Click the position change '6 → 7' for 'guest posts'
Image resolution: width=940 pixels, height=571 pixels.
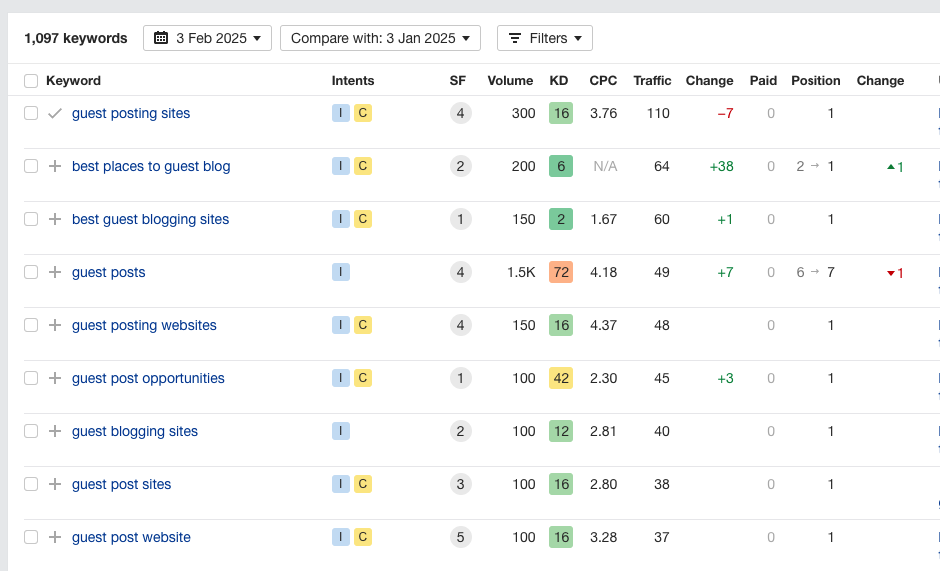pyautogui.click(x=815, y=272)
